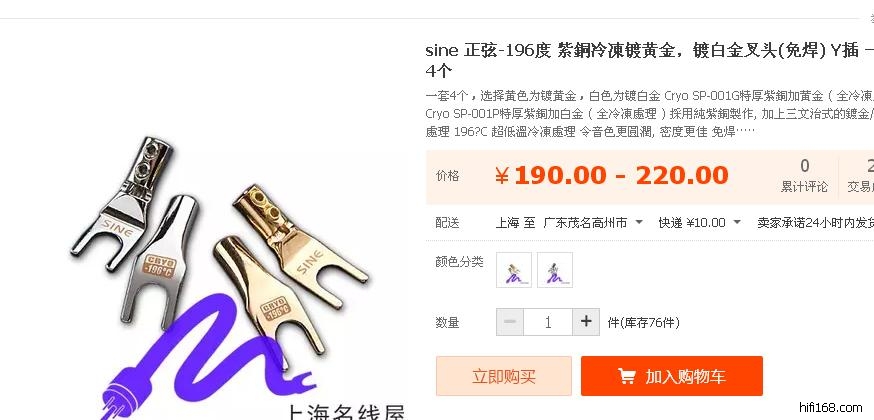Click the 卖家承诺24小时内发货 text
874x420 pixels.
[815, 223]
